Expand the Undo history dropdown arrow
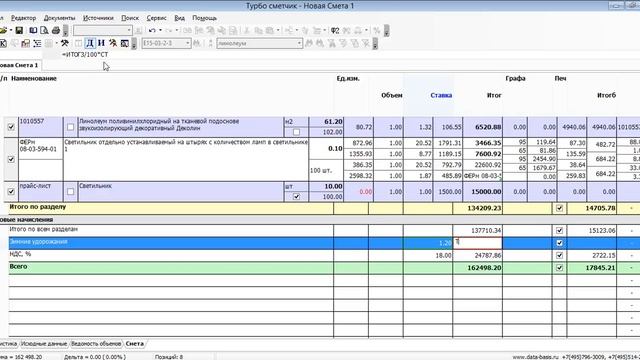 160,30
